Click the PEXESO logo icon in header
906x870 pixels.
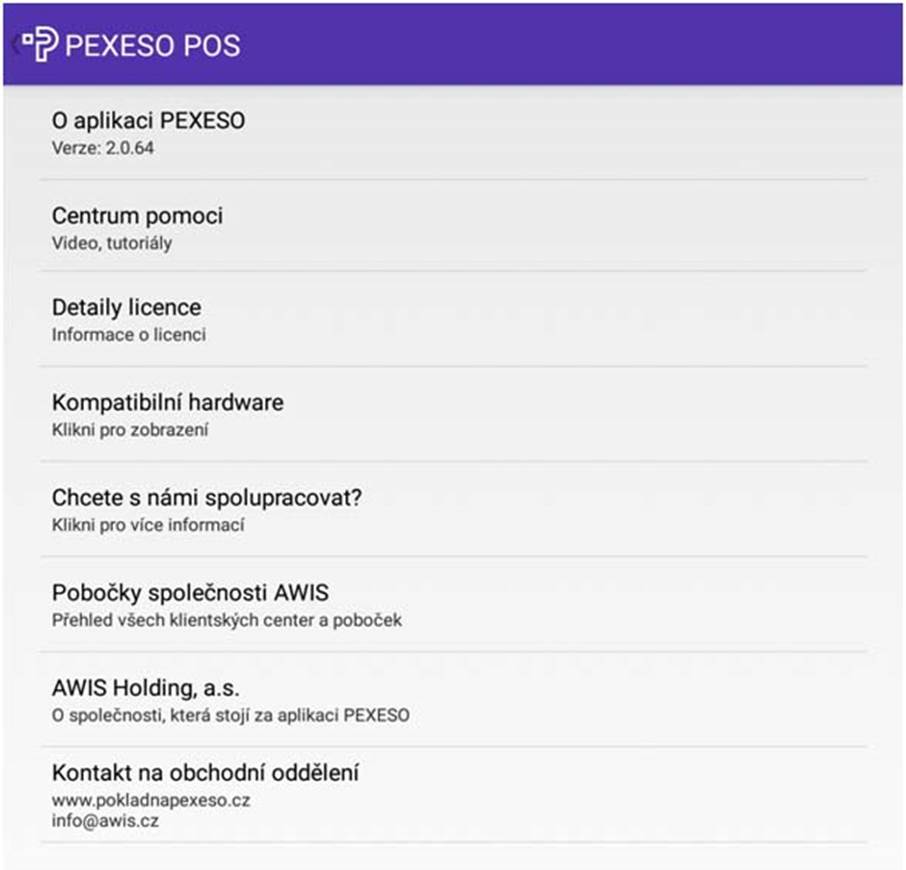click(40, 44)
